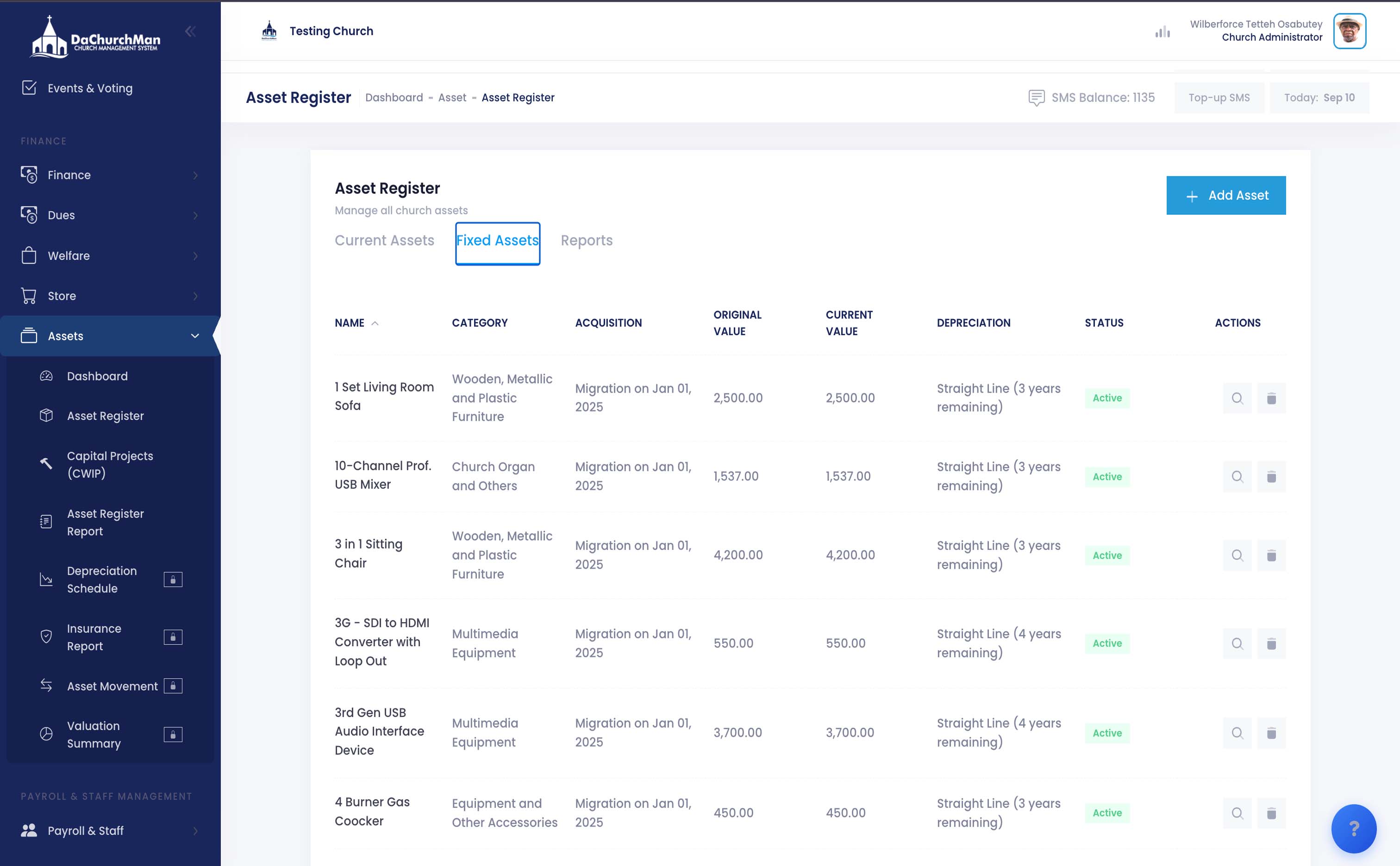Screen dimensions: 1400x866
Task: Open the user profile avatar
Action: (1350, 31)
